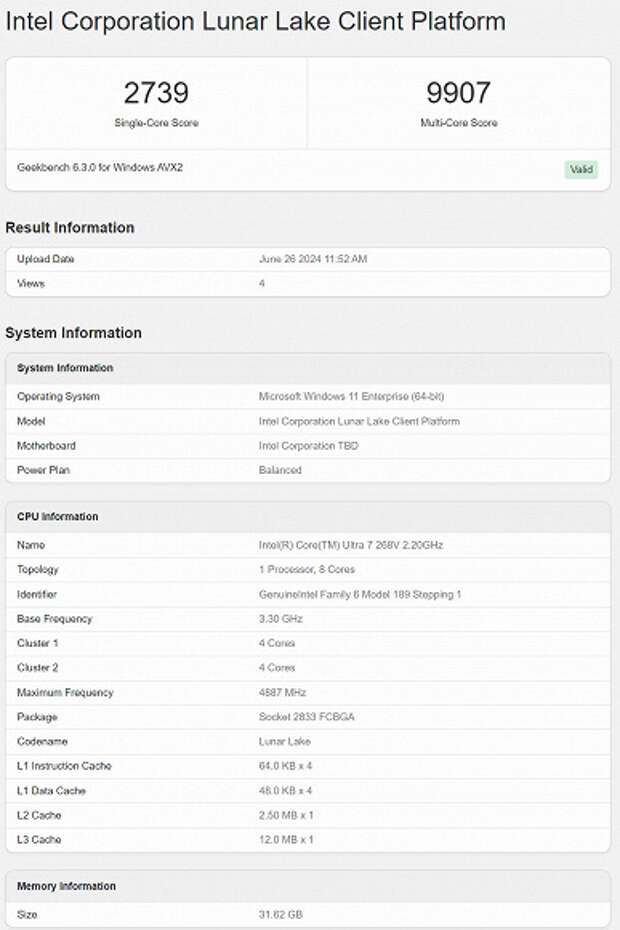620x930 pixels.
Task: Click the Operating System label
Action: [58, 396]
